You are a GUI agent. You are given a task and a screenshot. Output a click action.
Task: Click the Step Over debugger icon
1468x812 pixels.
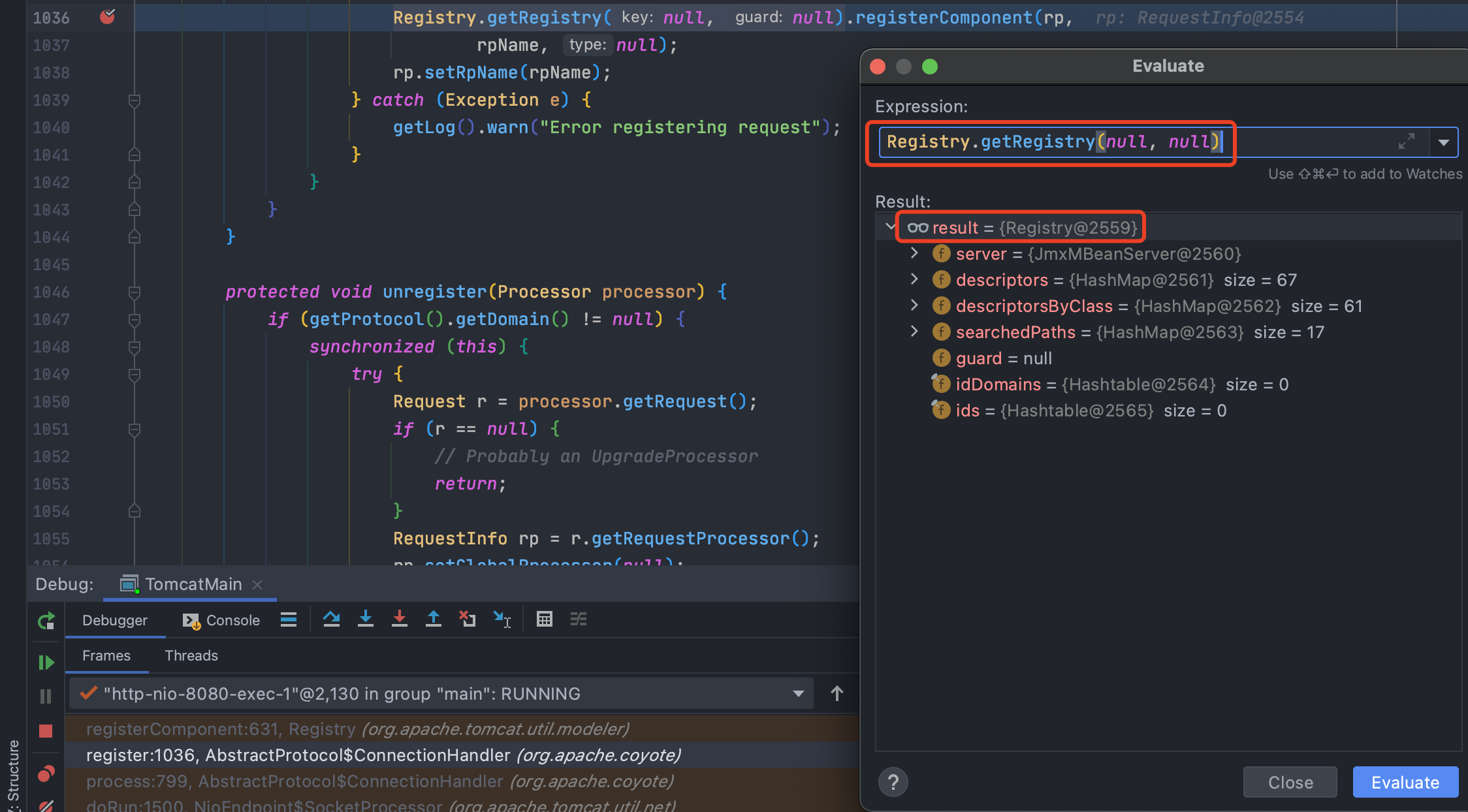click(331, 619)
